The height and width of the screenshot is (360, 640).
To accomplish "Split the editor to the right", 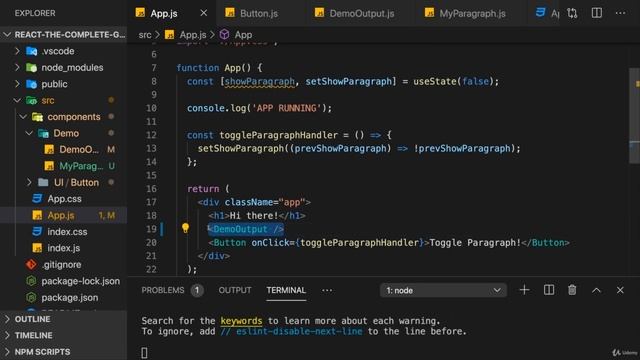I will pyautogui.click(x=597, y=13).
